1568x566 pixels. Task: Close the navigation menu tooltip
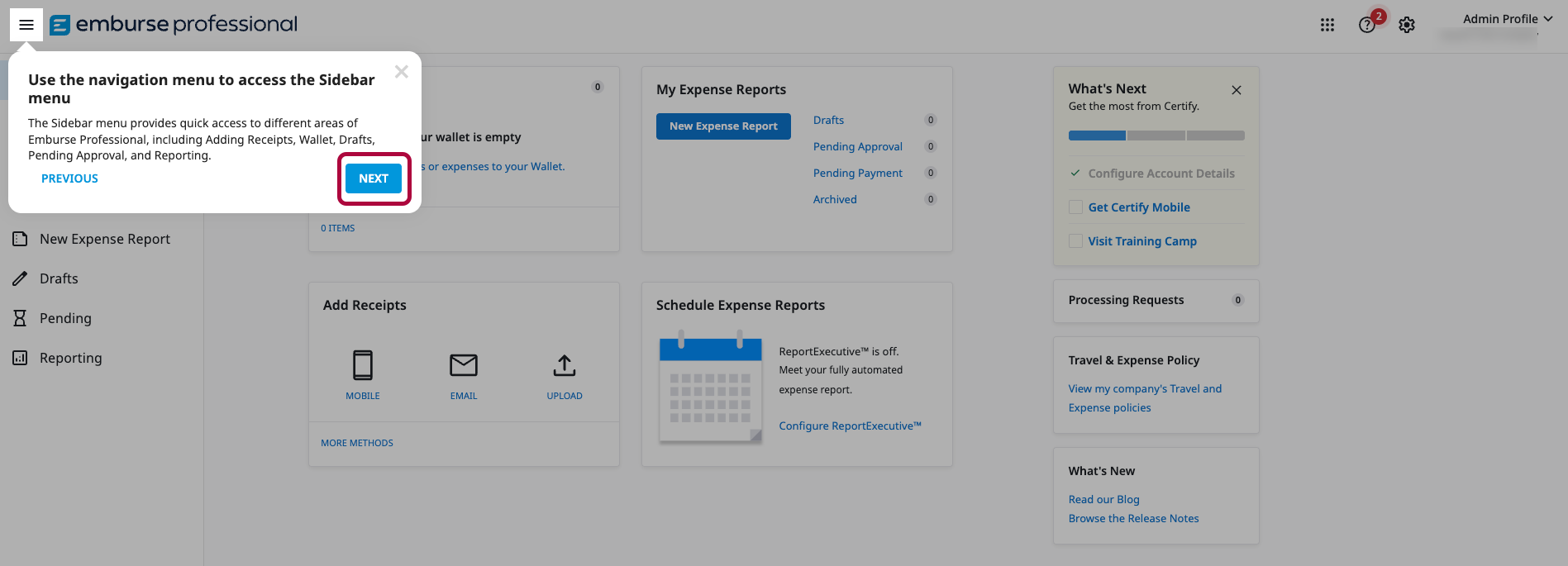[402, 72]
